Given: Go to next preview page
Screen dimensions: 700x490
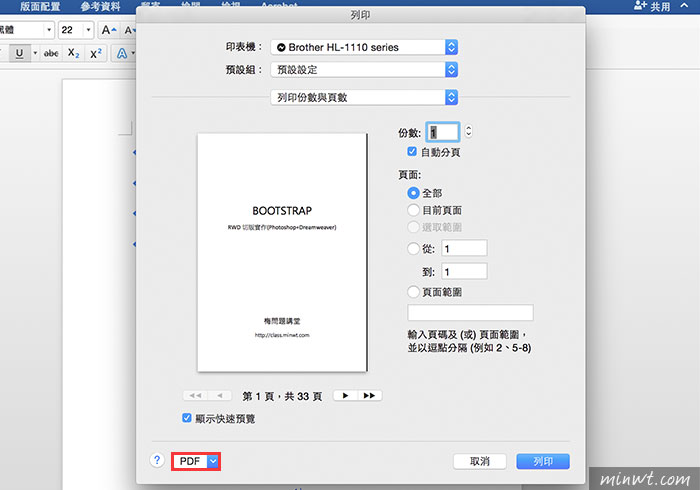Looking at the screenshot, I should [x=345, y=395].
